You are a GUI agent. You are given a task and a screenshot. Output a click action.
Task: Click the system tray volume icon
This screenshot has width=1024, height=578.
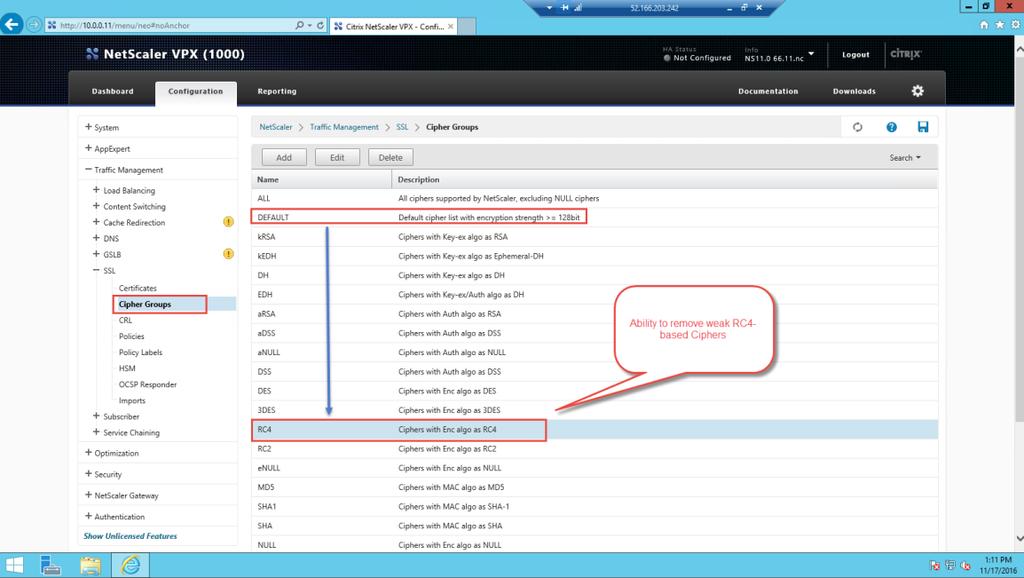tap(965, 566)
